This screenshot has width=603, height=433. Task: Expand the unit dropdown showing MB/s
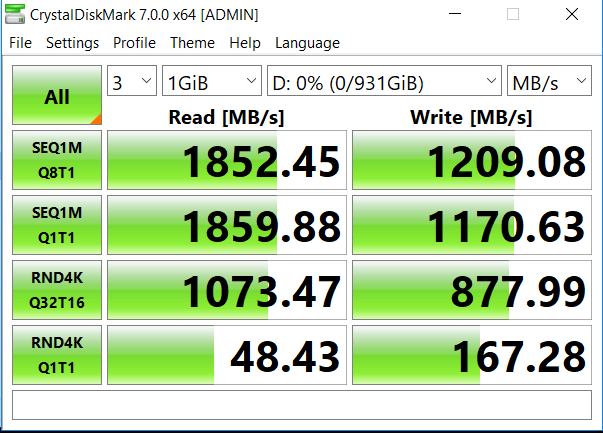[x=549, y=80]
